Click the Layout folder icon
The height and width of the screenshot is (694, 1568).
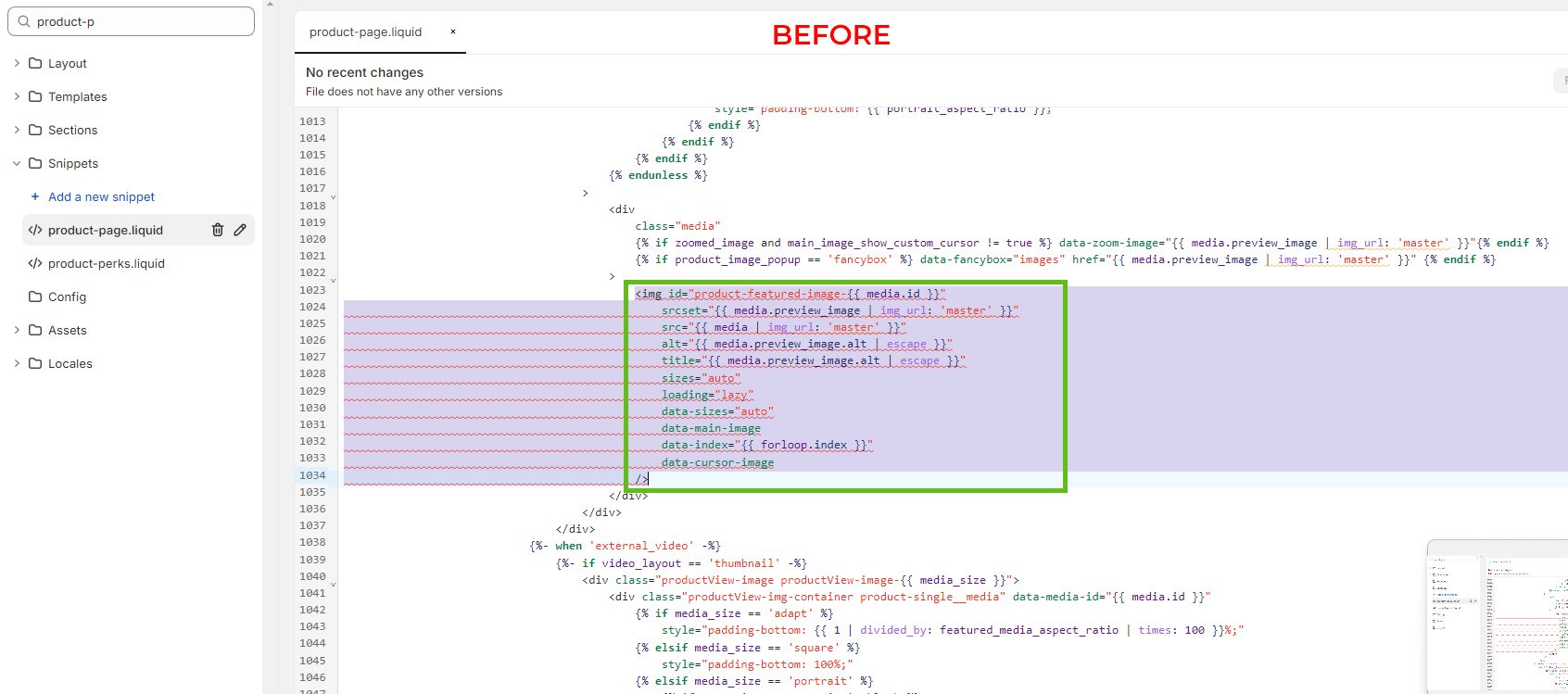(x=35, y=63)
